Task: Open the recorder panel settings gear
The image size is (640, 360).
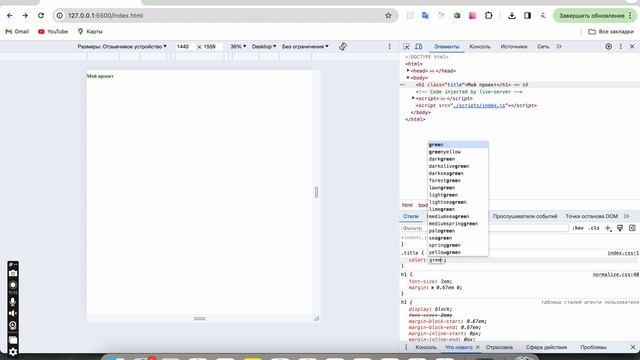Action: (x=13, y=352)
